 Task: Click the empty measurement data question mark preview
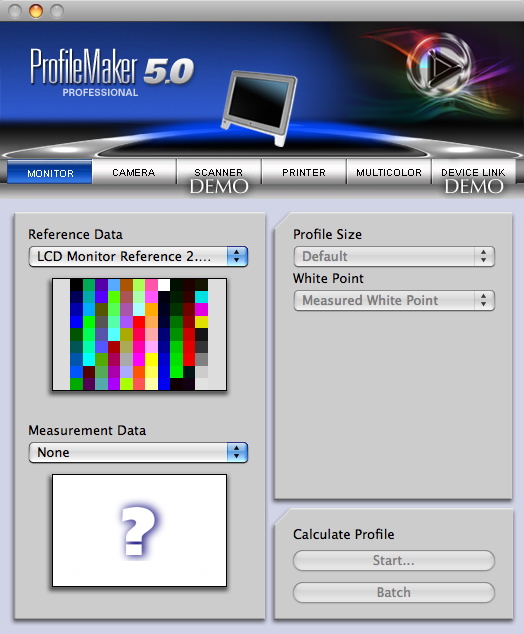pos(139,530)
